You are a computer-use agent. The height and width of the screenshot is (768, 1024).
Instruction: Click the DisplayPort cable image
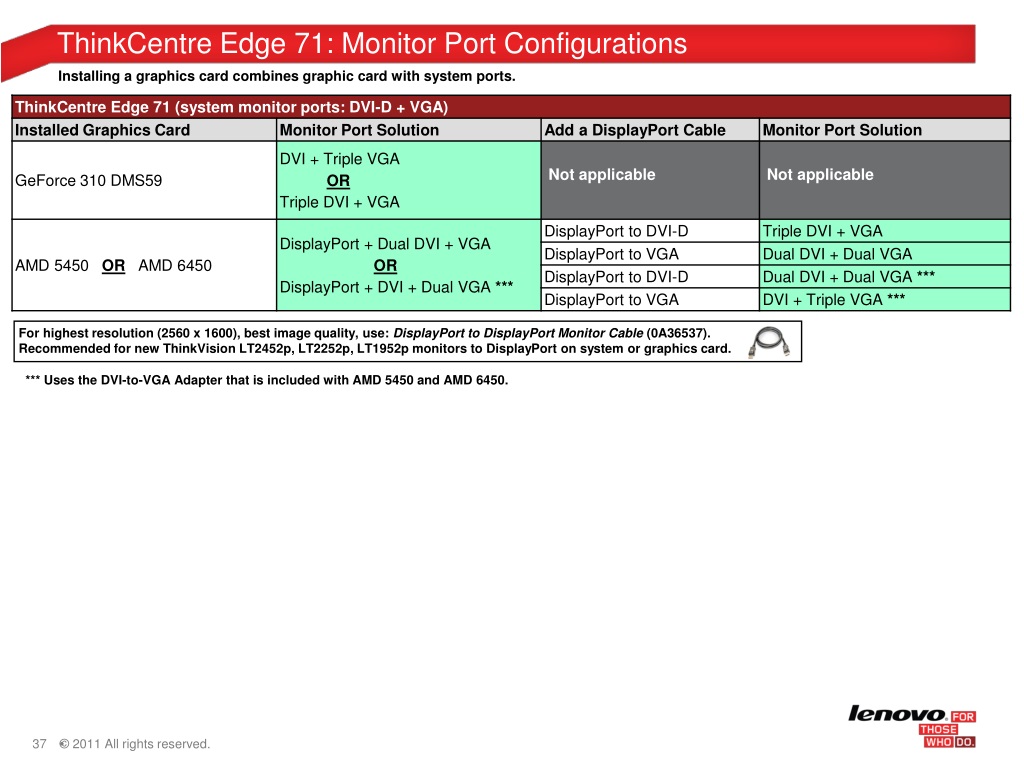[769, 342]
